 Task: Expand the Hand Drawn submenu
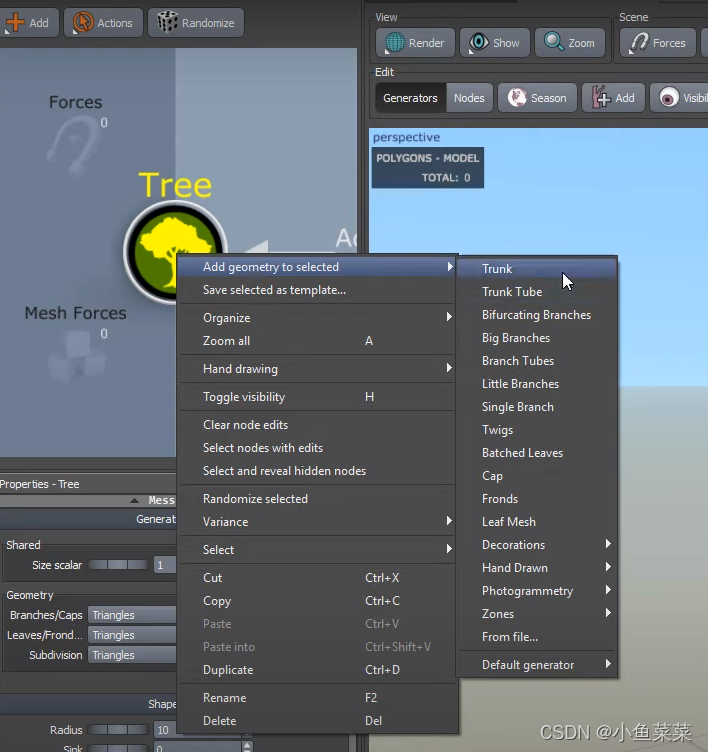[x=536, y=568]
